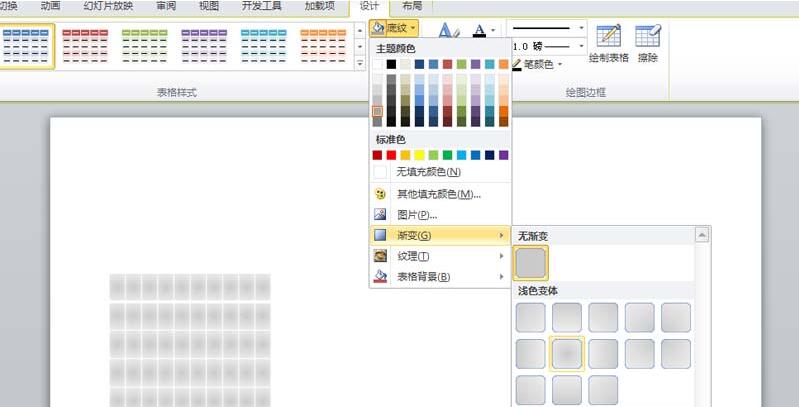Open the 动画 animations tab
Screen dimensions: 799x407
pos(49,6)
